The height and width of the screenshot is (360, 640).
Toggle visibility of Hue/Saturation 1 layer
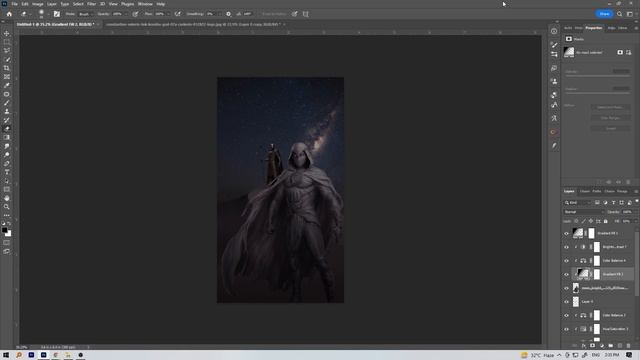click(566, 329)
